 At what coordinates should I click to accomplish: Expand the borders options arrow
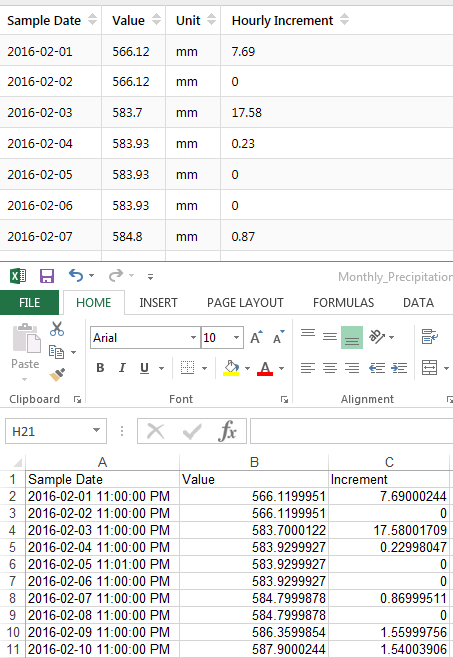point(204,368)
